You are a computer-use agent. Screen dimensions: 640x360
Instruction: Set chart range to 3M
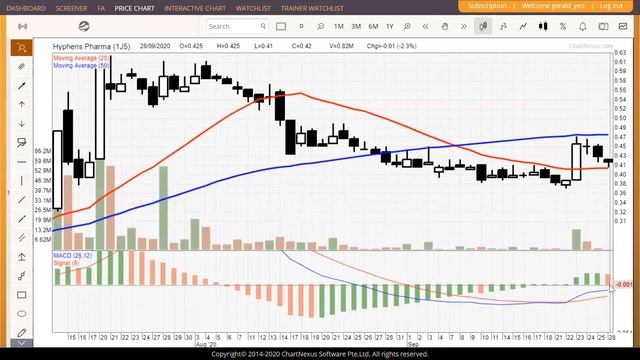coord(356,26)
